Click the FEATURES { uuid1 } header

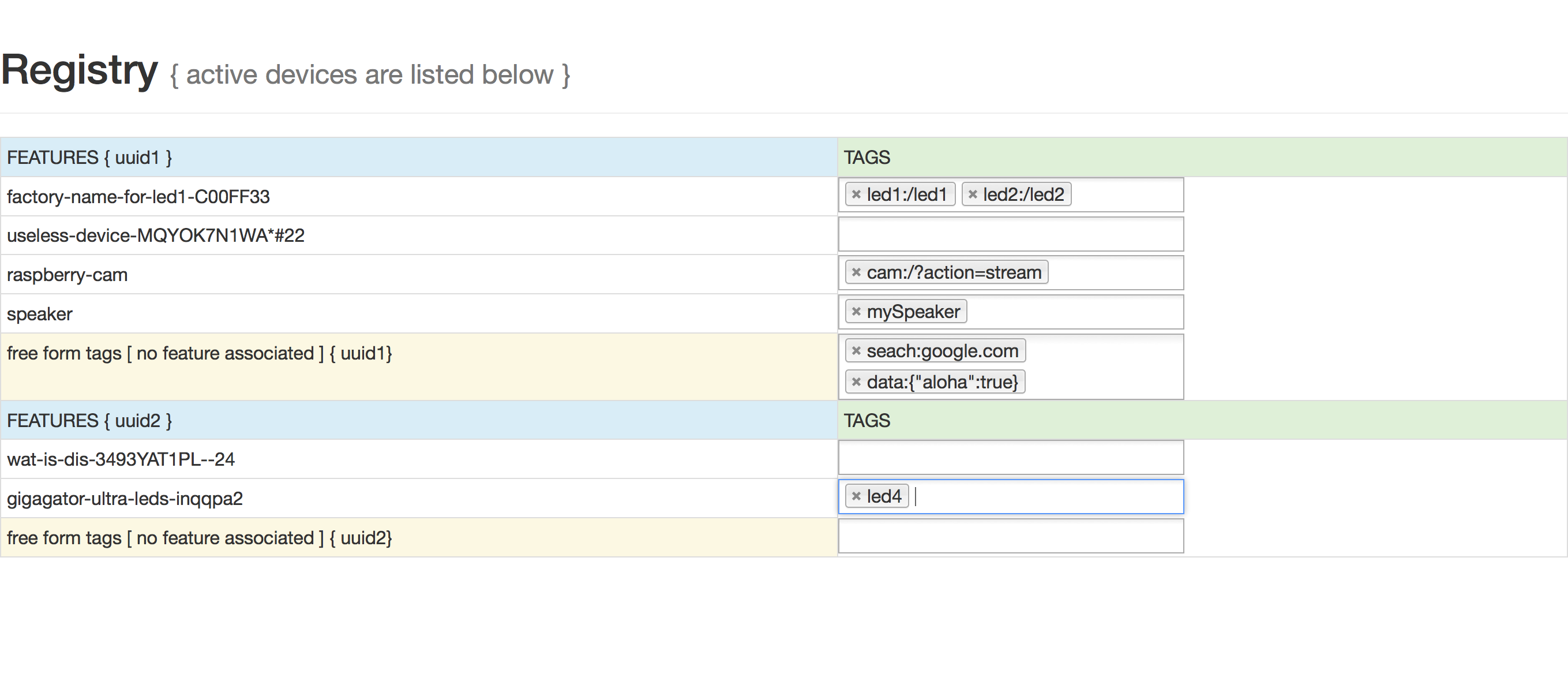[89, 158]
